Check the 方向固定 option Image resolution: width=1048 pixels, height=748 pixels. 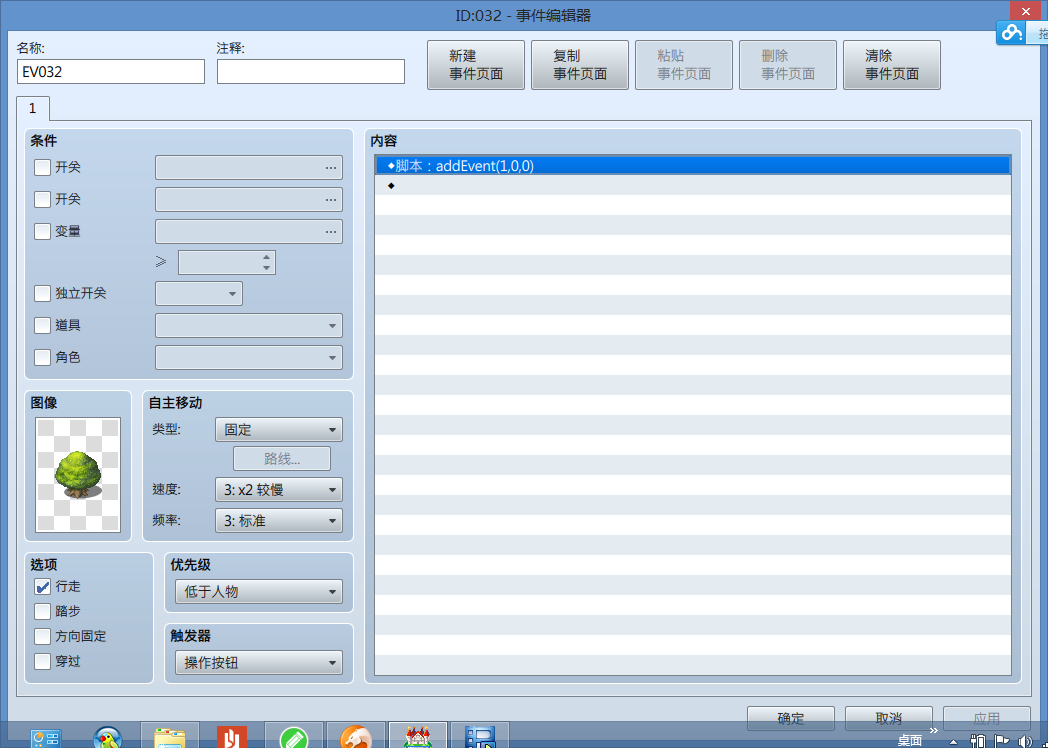[x=42, y=636]
